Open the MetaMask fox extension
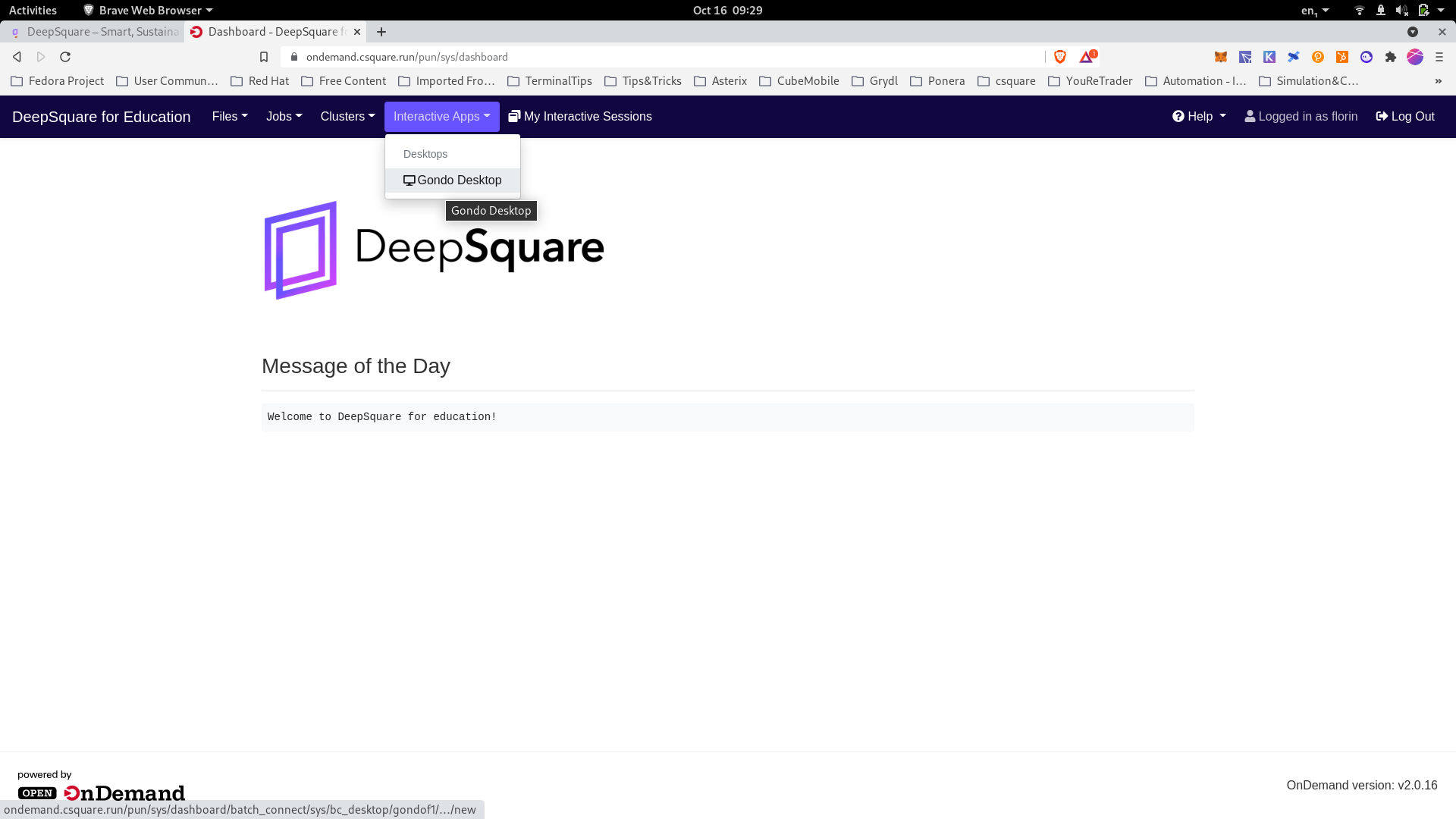This screenshot has height=819, width=1456. point(1221,57)
